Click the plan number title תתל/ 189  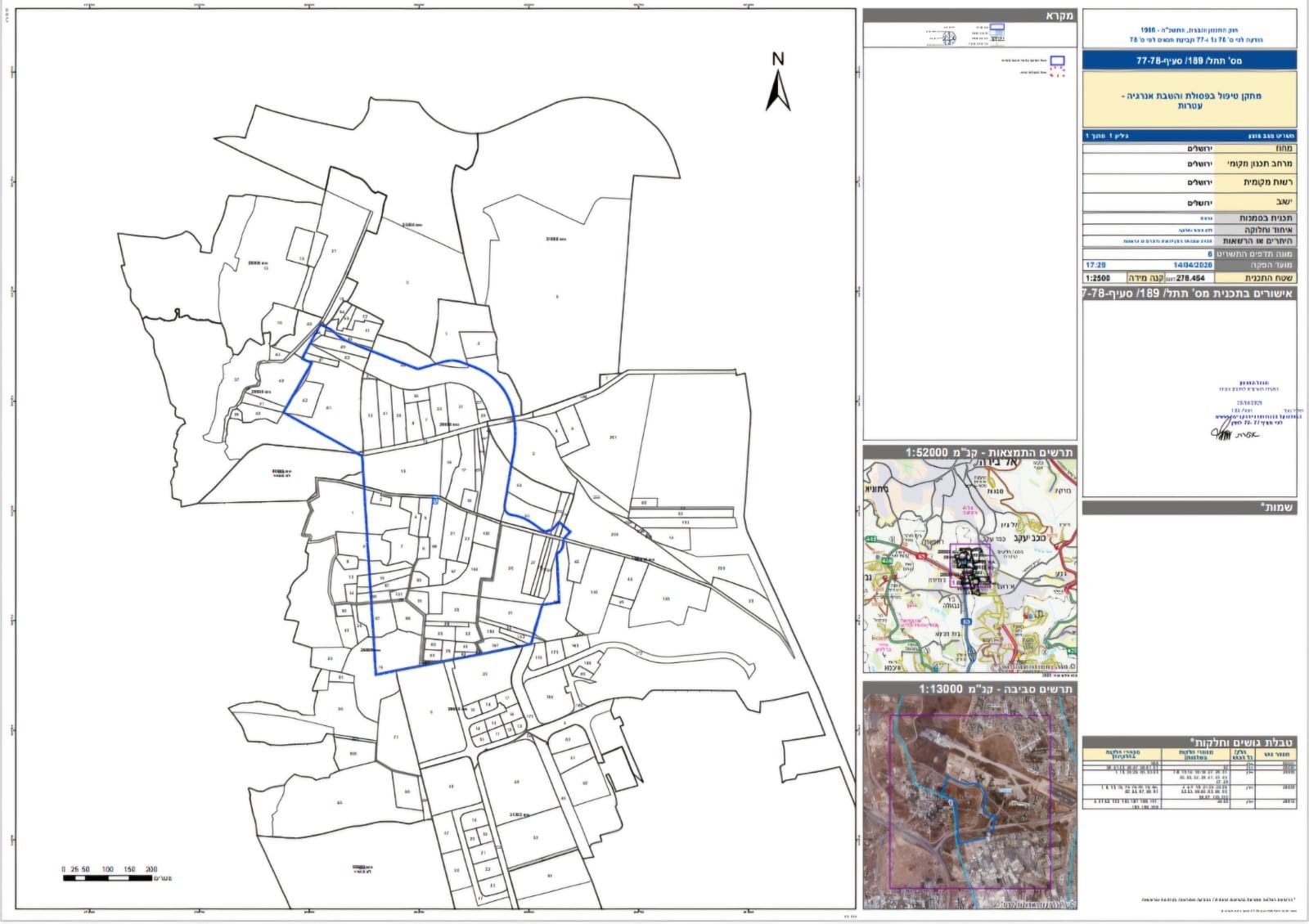[x=1190, y=61]
